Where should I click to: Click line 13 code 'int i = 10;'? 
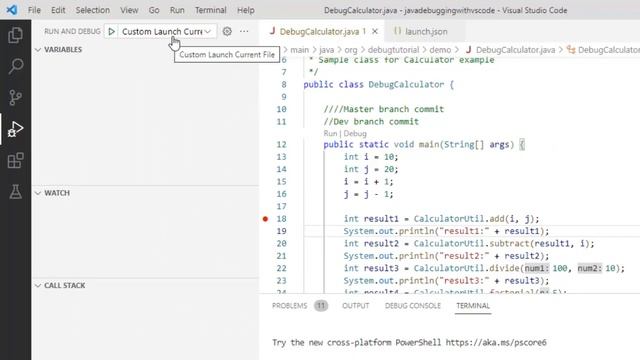(x=371, y=157)
